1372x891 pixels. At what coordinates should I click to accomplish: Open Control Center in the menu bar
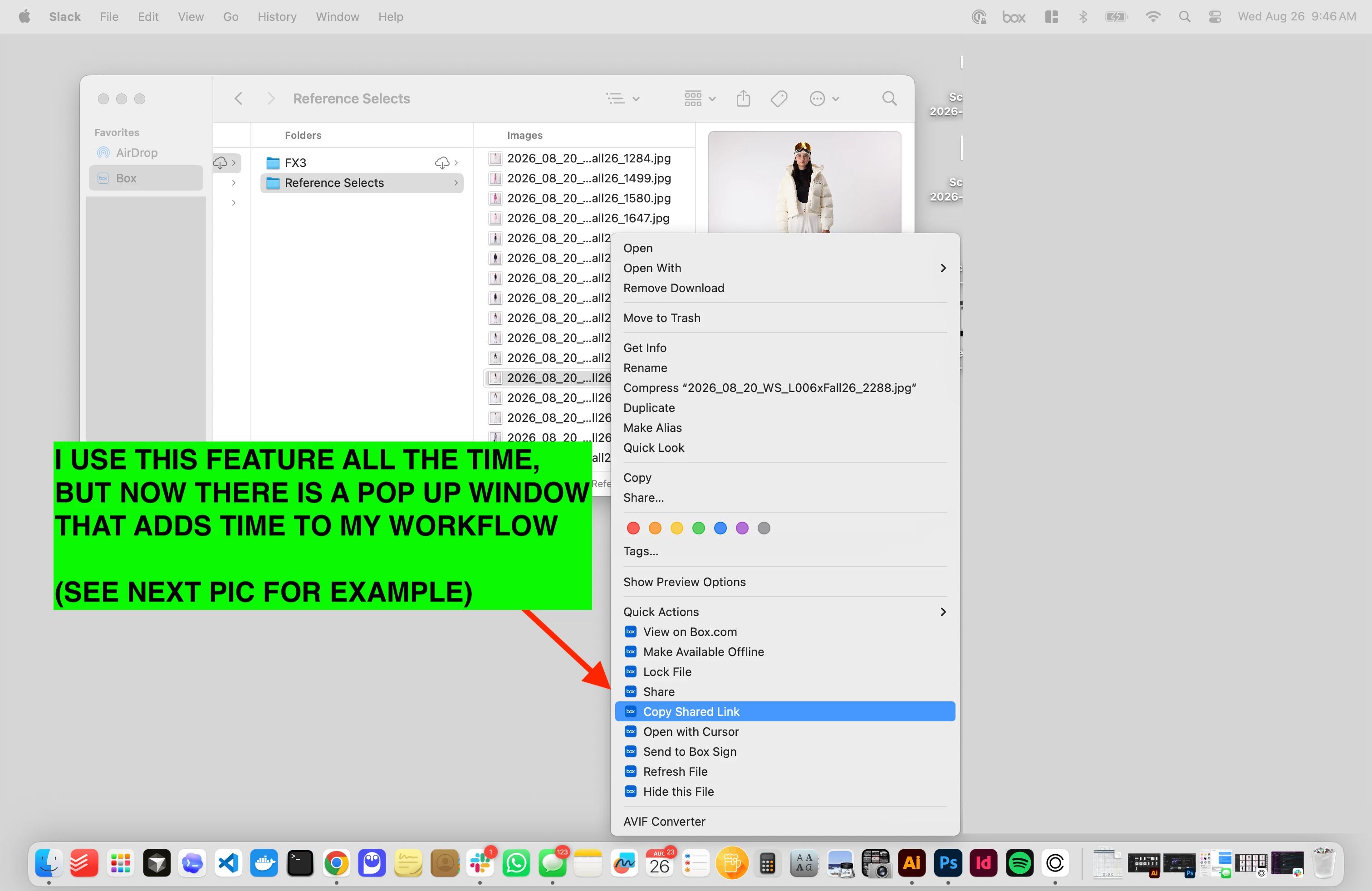(x=1215, y=17)
